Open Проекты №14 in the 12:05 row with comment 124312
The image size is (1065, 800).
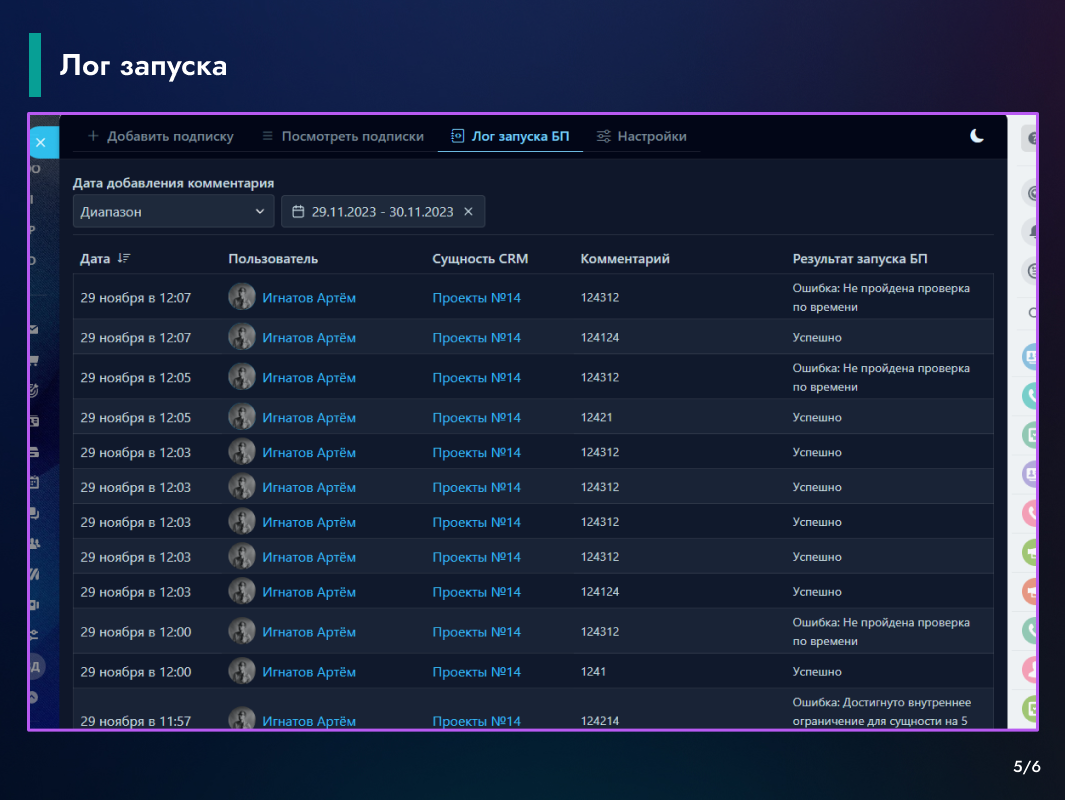[477, 378]
